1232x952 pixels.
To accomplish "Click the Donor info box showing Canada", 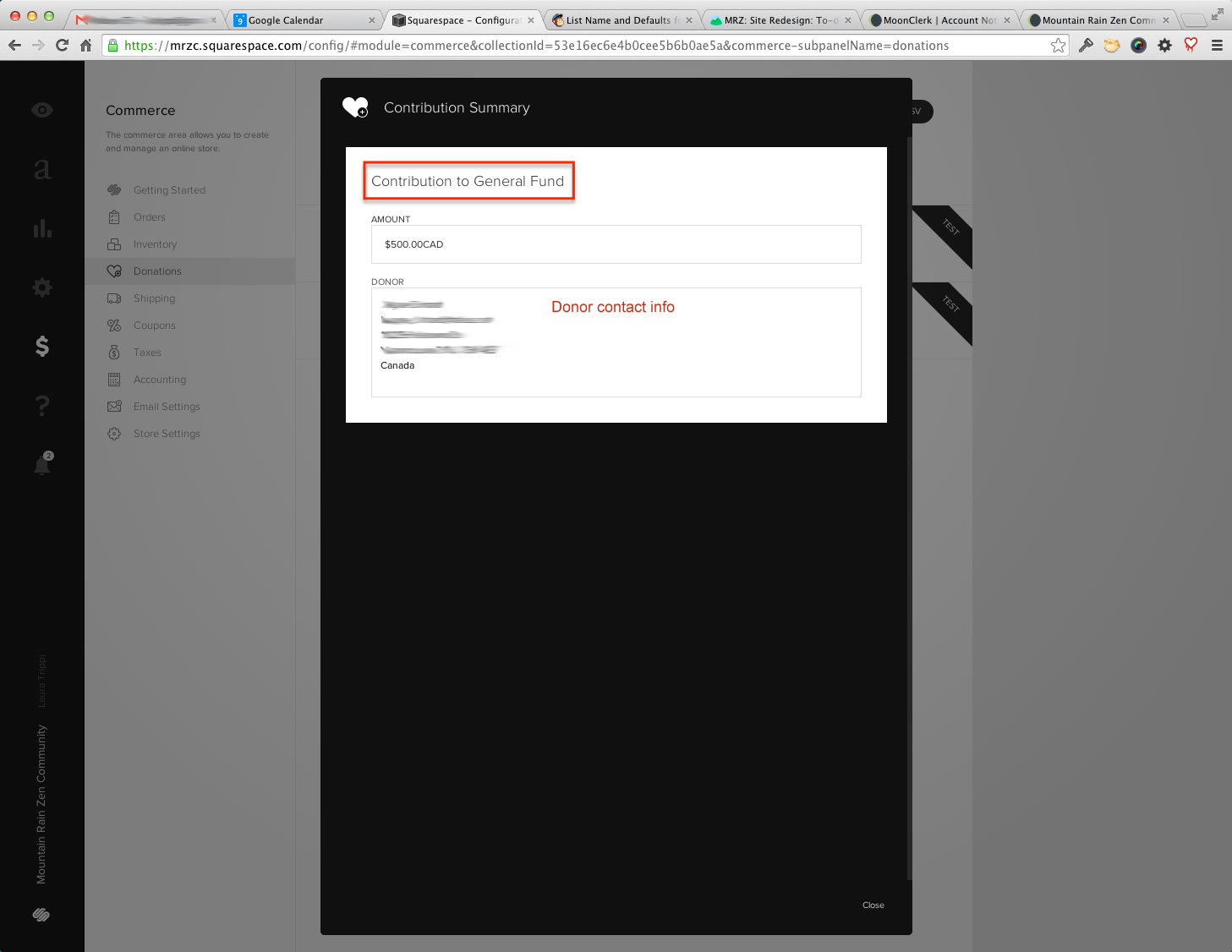I will pyautogui.click(x=616, y=342).
